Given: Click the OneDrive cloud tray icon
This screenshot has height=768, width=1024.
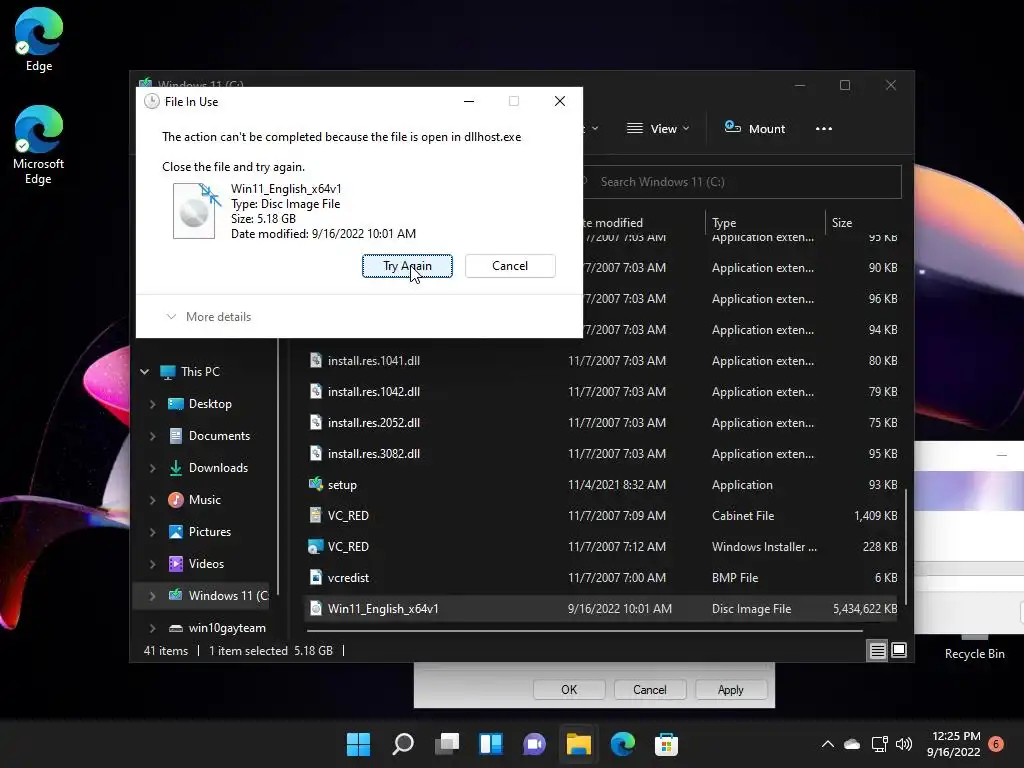Looking at the screenshot, I should [852, 744].
